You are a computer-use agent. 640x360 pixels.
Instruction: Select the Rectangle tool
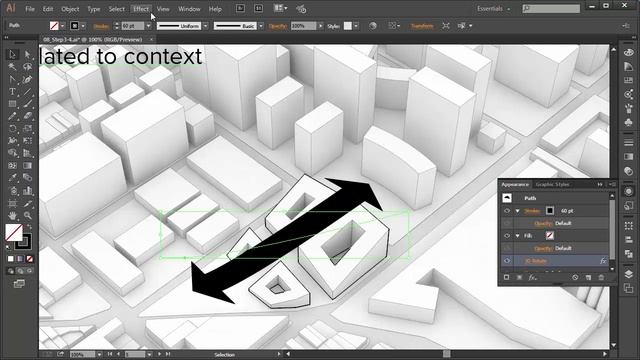tap(12, 104)
